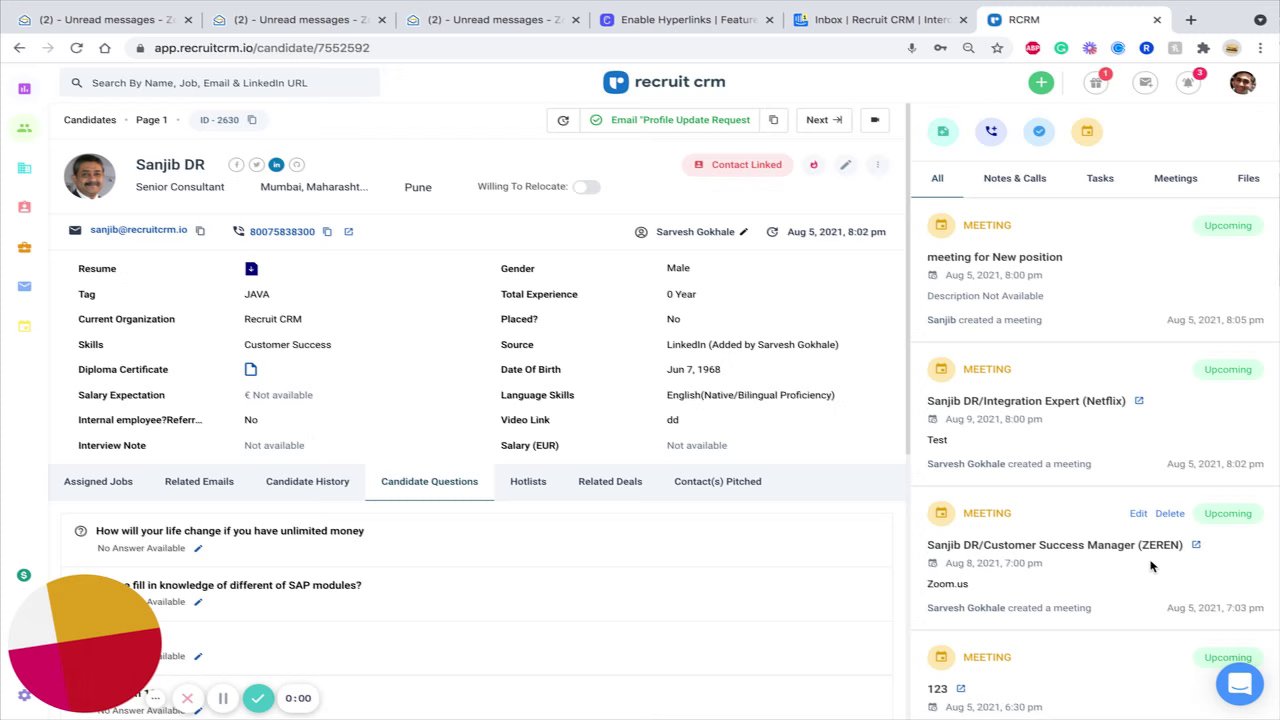Select the Candidate Questions tab
Screen dimensions: 1280x720
click(430, 481)
